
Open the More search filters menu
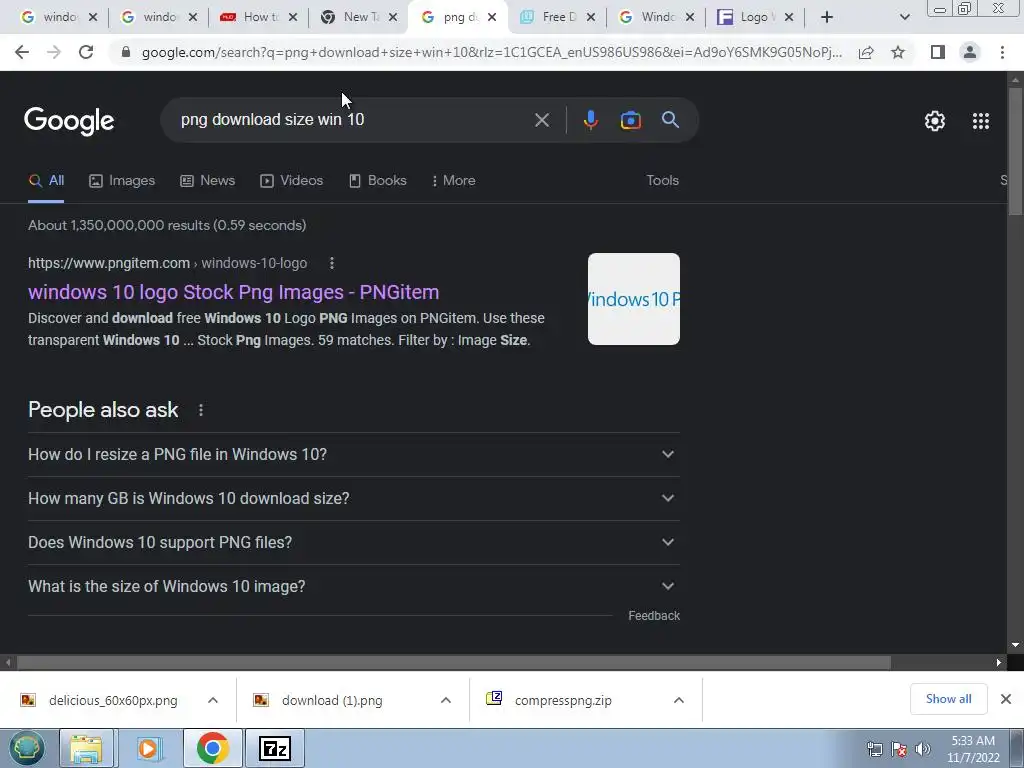pos(453,180)
